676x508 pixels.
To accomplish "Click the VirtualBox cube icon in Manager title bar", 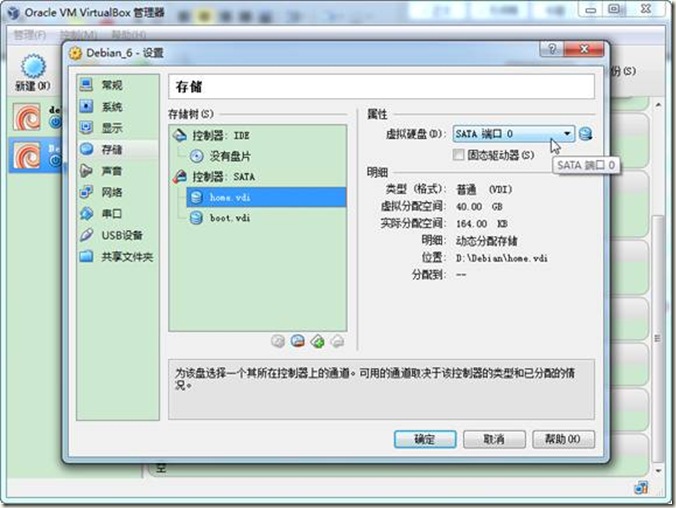I will (13, 13).
